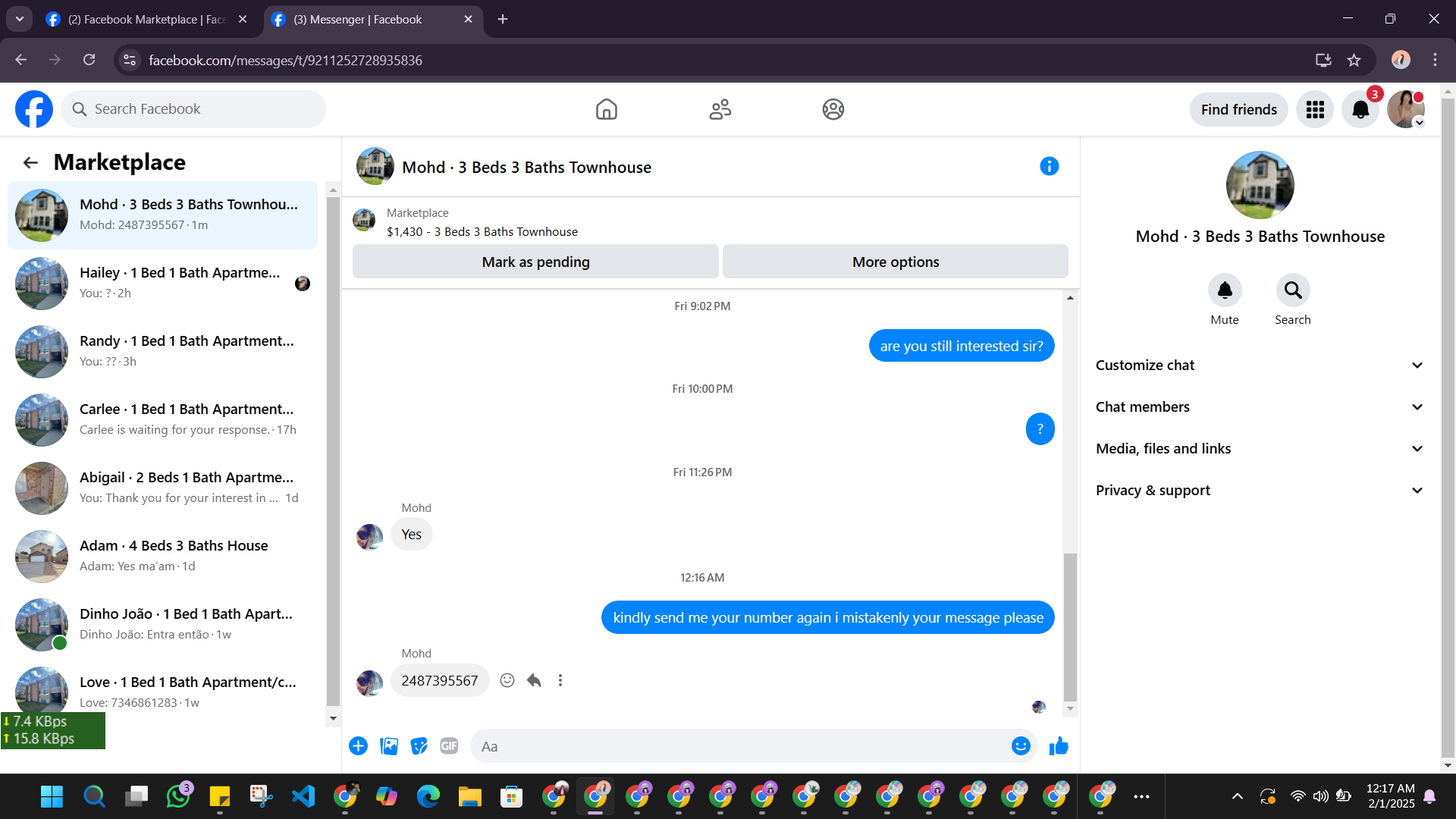1456x819 pixels.
Task: Expand the Chat members section
Action: [1260, 407]
